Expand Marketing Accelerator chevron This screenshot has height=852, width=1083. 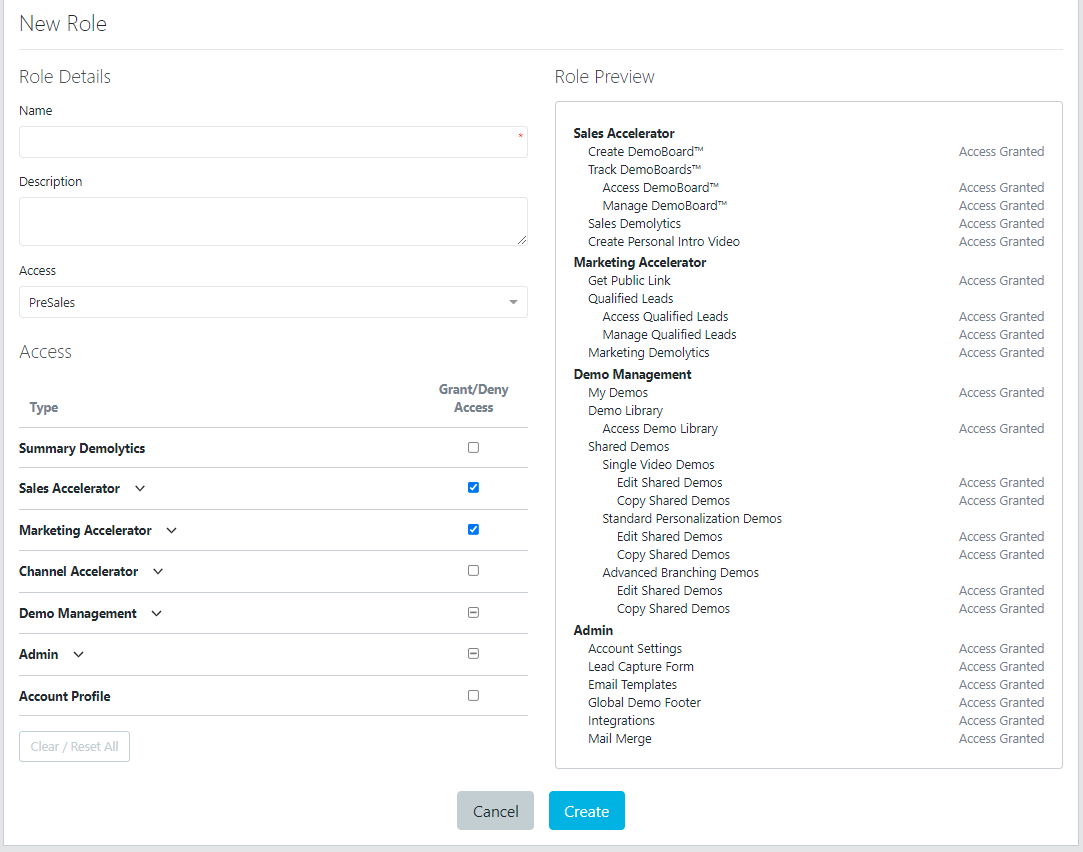(172, 530)
